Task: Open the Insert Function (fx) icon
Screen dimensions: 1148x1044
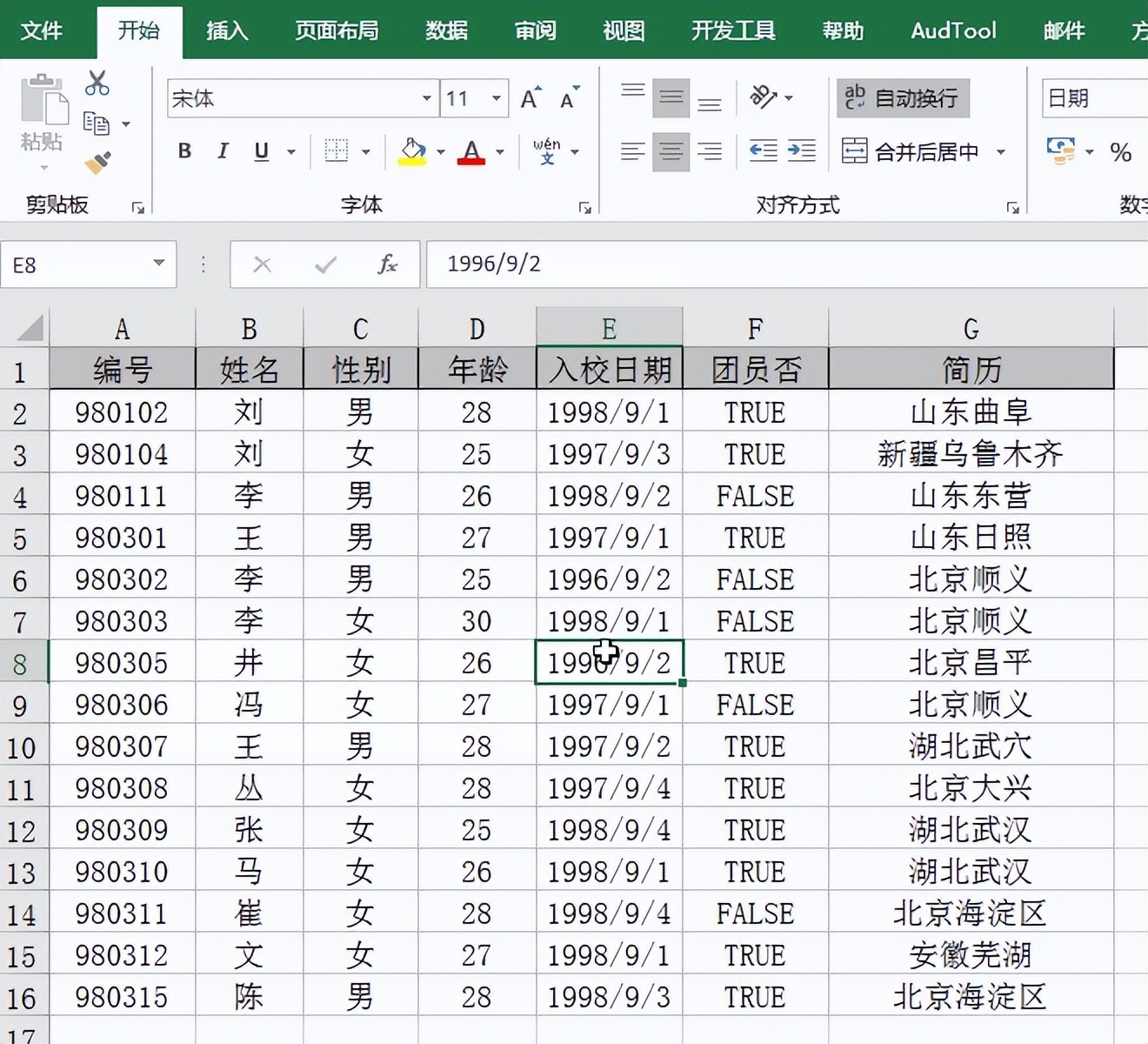Action: click(x=388, y=264)
